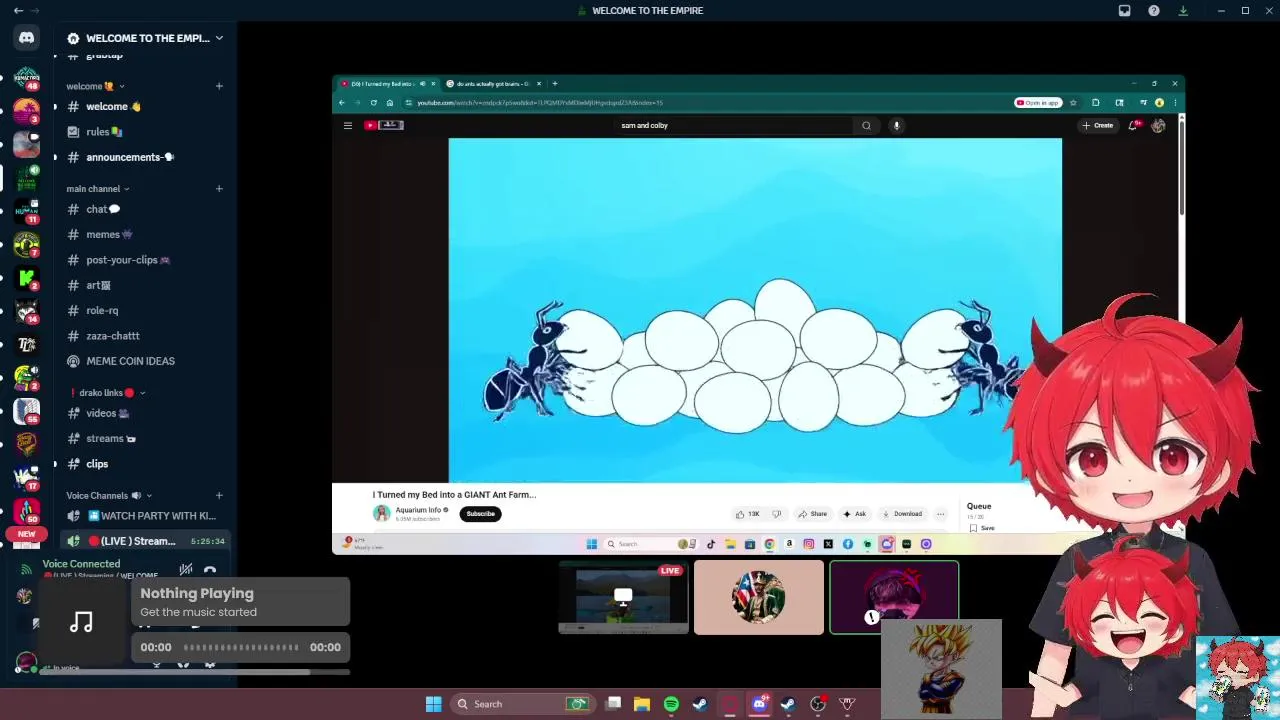Viewport: 1280px width, 720px height.
Task: Open the post-your-clips channel
Action: point(145,260)
